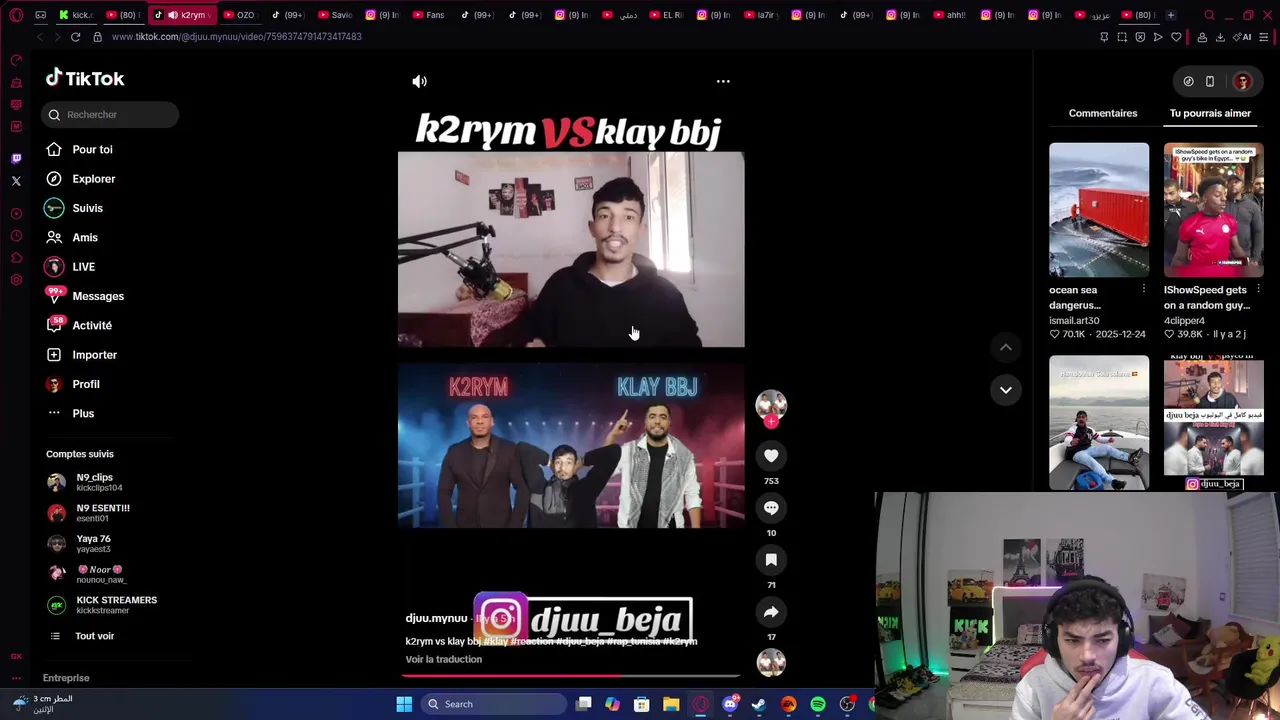1280x720 pixels.
Task: Open the Windows Start menu
Action: coord(404,704)
